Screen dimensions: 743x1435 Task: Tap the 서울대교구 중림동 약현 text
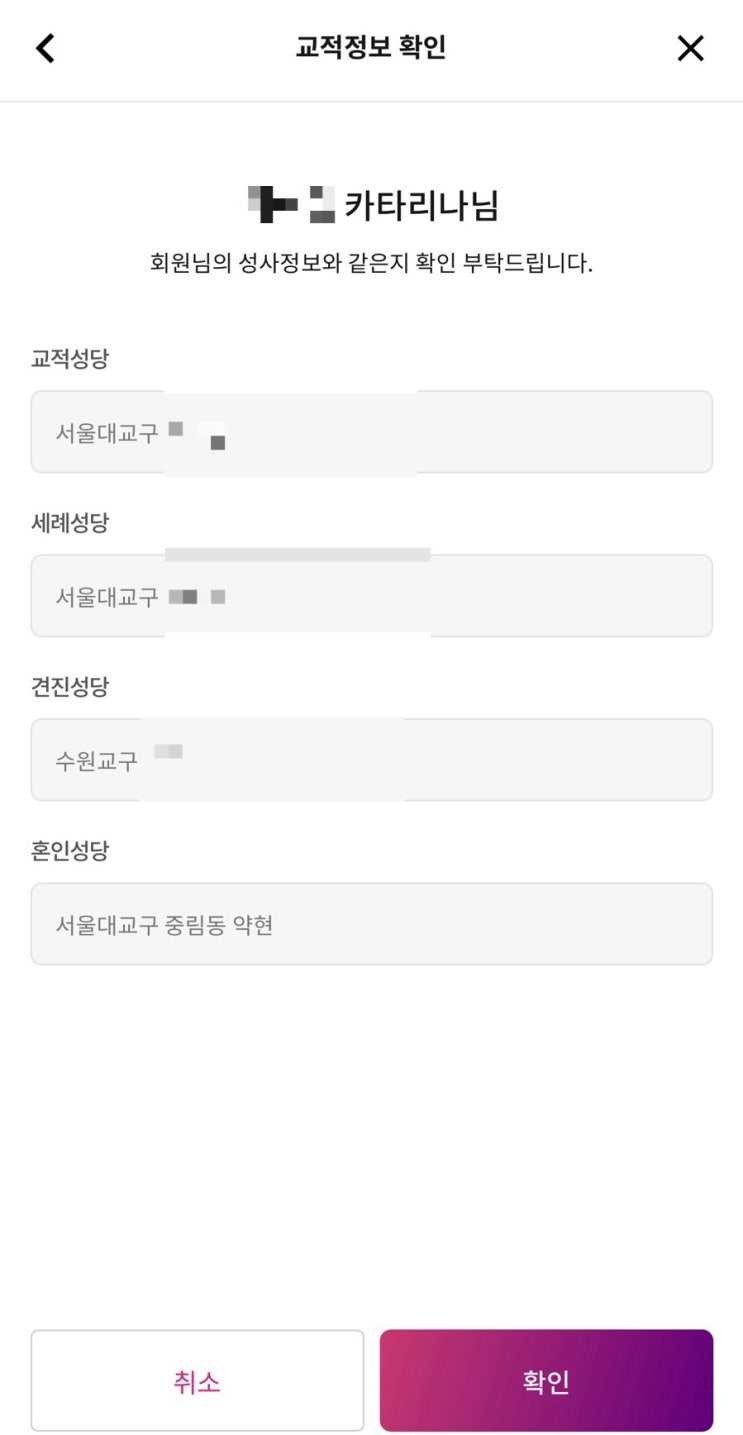[164, 925]
